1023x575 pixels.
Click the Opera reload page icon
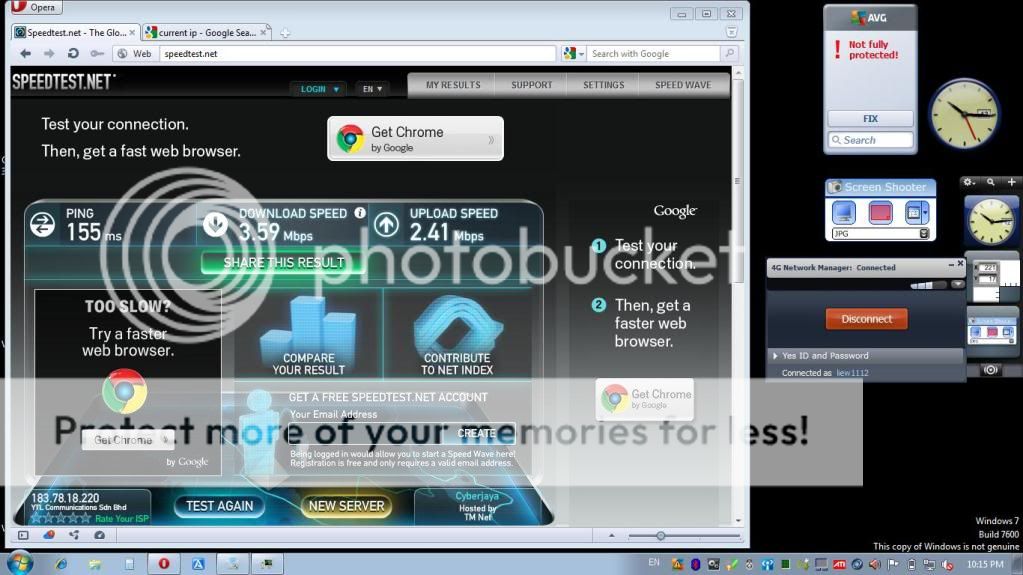(74, 53)
